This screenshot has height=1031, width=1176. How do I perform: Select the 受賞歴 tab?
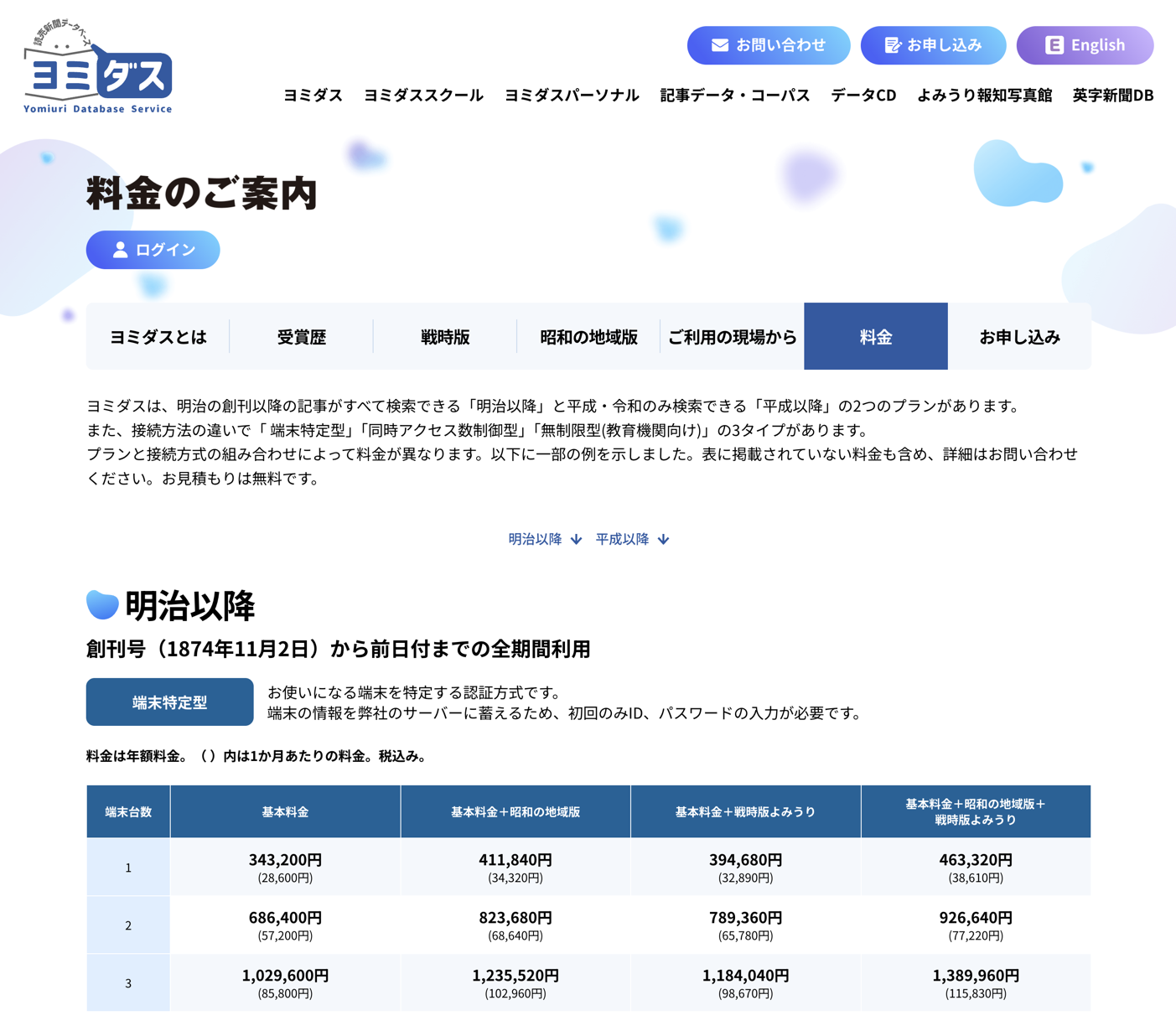(302, 336)
